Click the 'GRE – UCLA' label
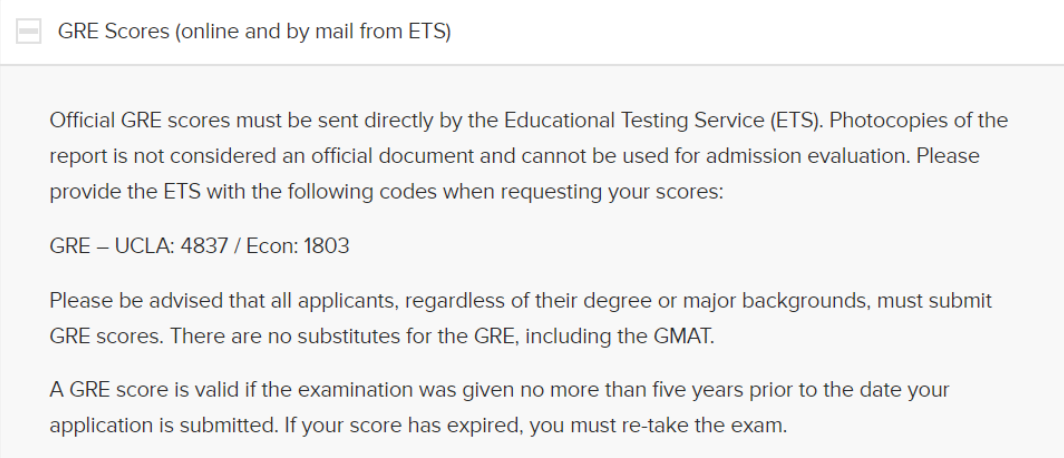 click(112, 246)
